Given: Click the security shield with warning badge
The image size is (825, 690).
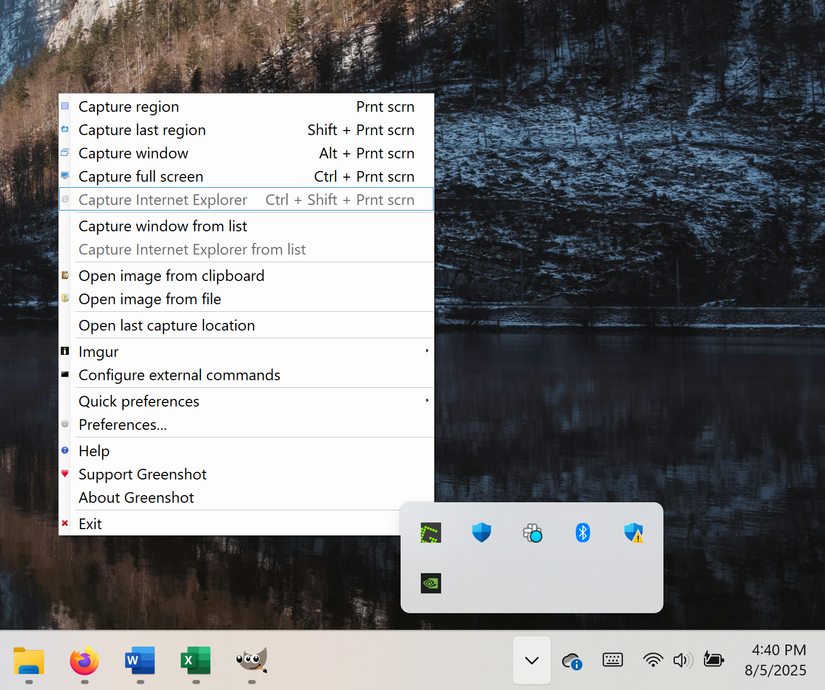Looking at the screenshot, I should (x=633, y=533).
